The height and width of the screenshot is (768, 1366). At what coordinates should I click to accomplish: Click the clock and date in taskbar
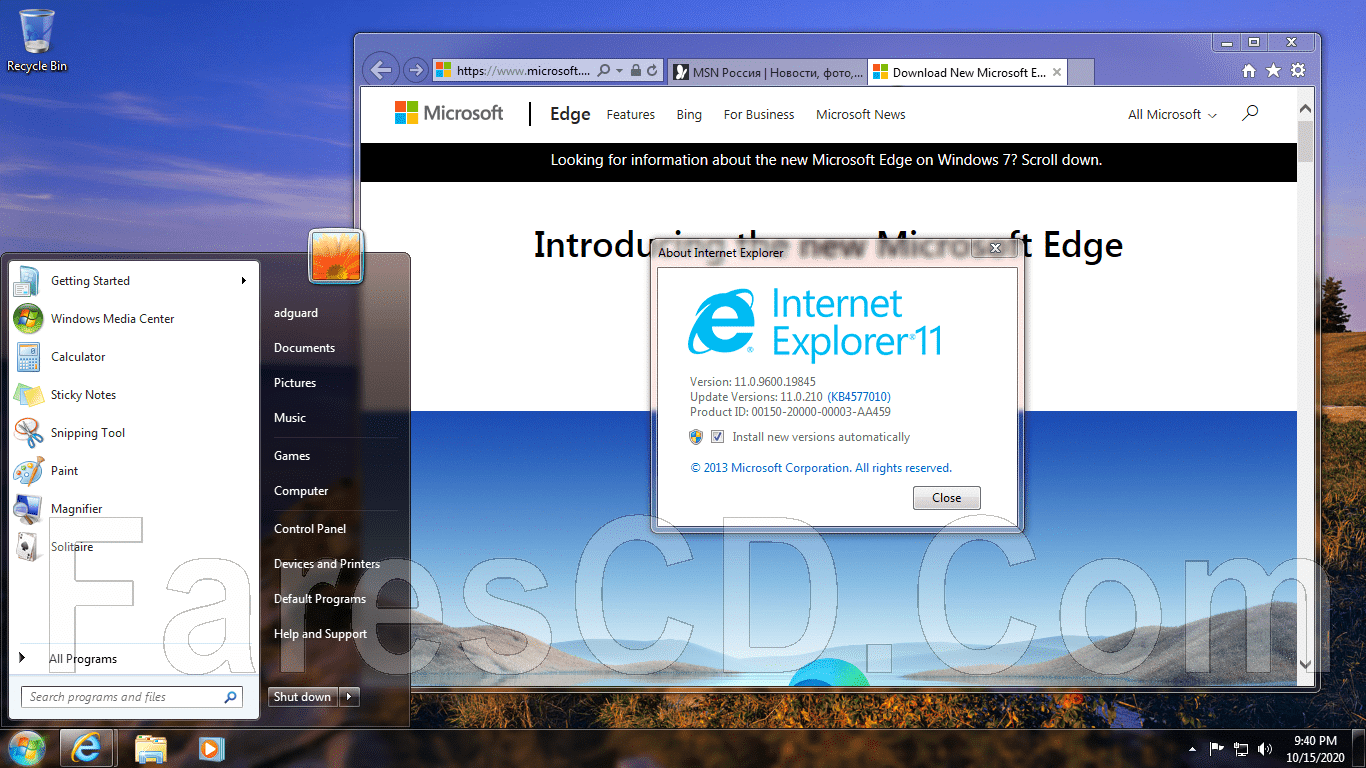pyautogui.click(x=1314, y=748)
